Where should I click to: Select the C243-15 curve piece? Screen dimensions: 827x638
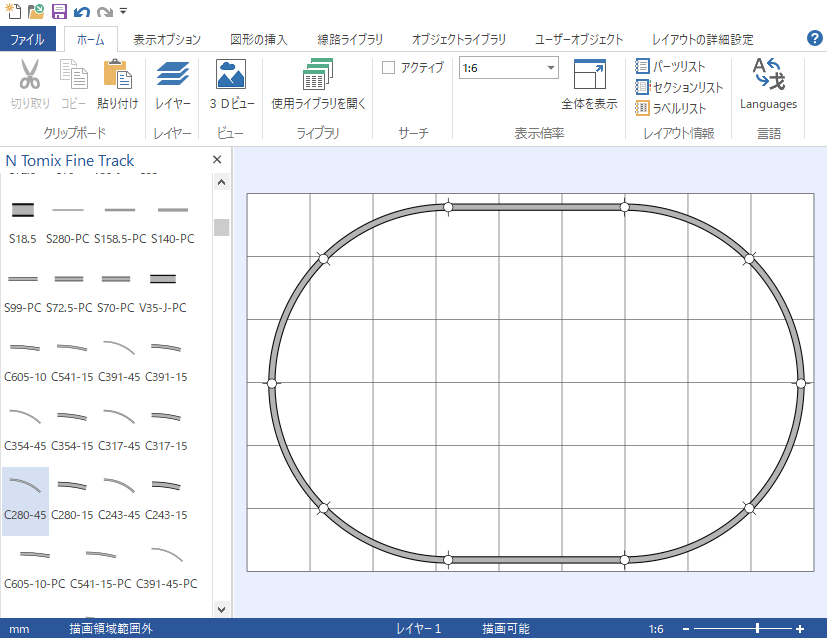point(166,498)
